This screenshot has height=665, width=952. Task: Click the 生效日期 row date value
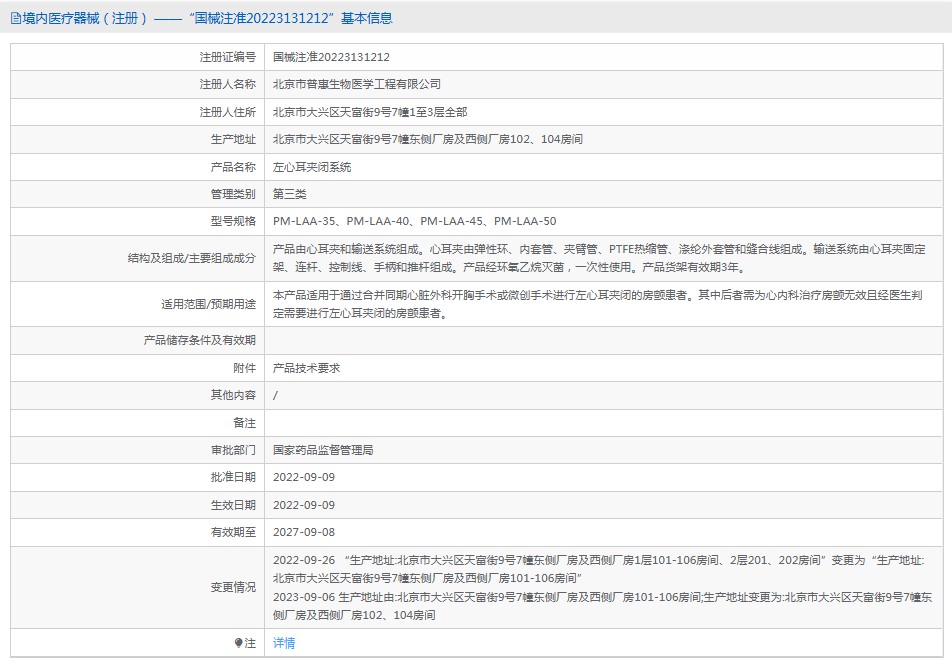(x=304, y=505)
